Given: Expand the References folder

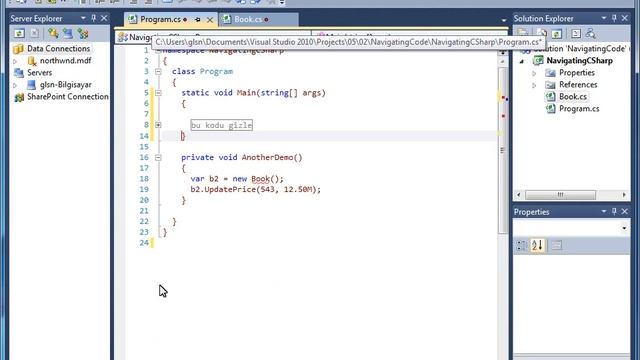Looking at the screenshot, I should (x=534, y=85).
